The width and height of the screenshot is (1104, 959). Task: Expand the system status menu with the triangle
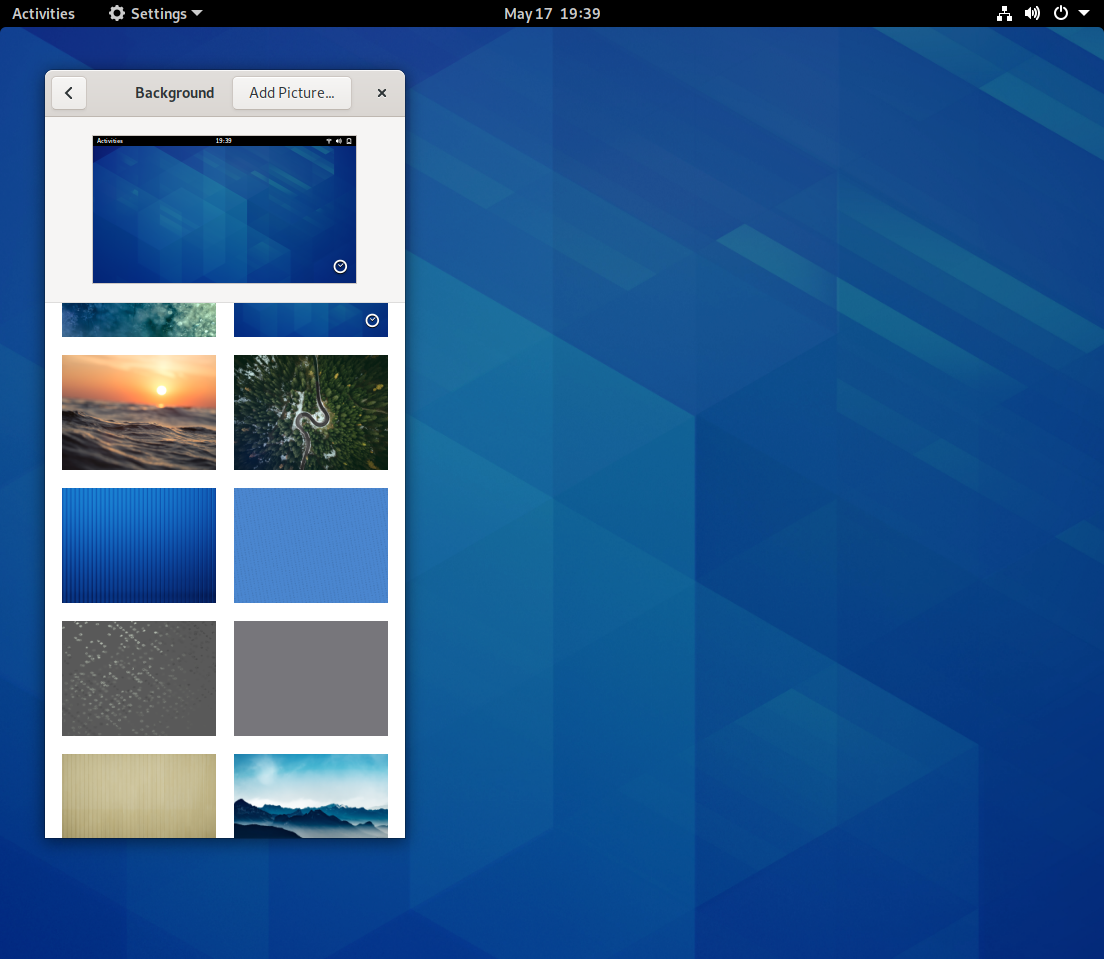point(1084,13)
